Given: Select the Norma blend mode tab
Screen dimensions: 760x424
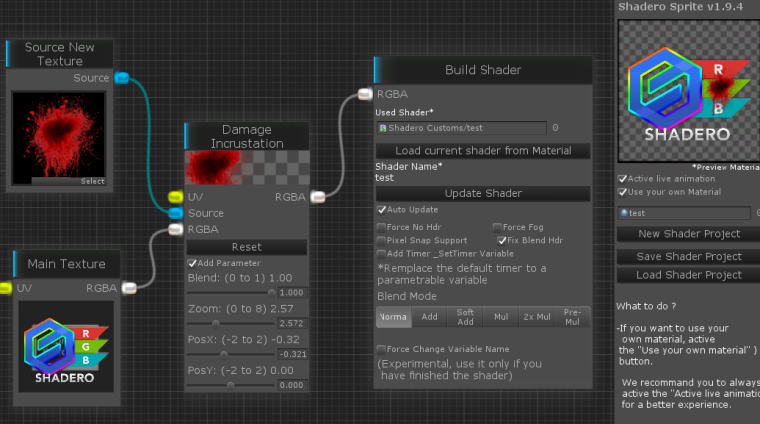Looking at the screenshot, I should click(x=394, y=317).
